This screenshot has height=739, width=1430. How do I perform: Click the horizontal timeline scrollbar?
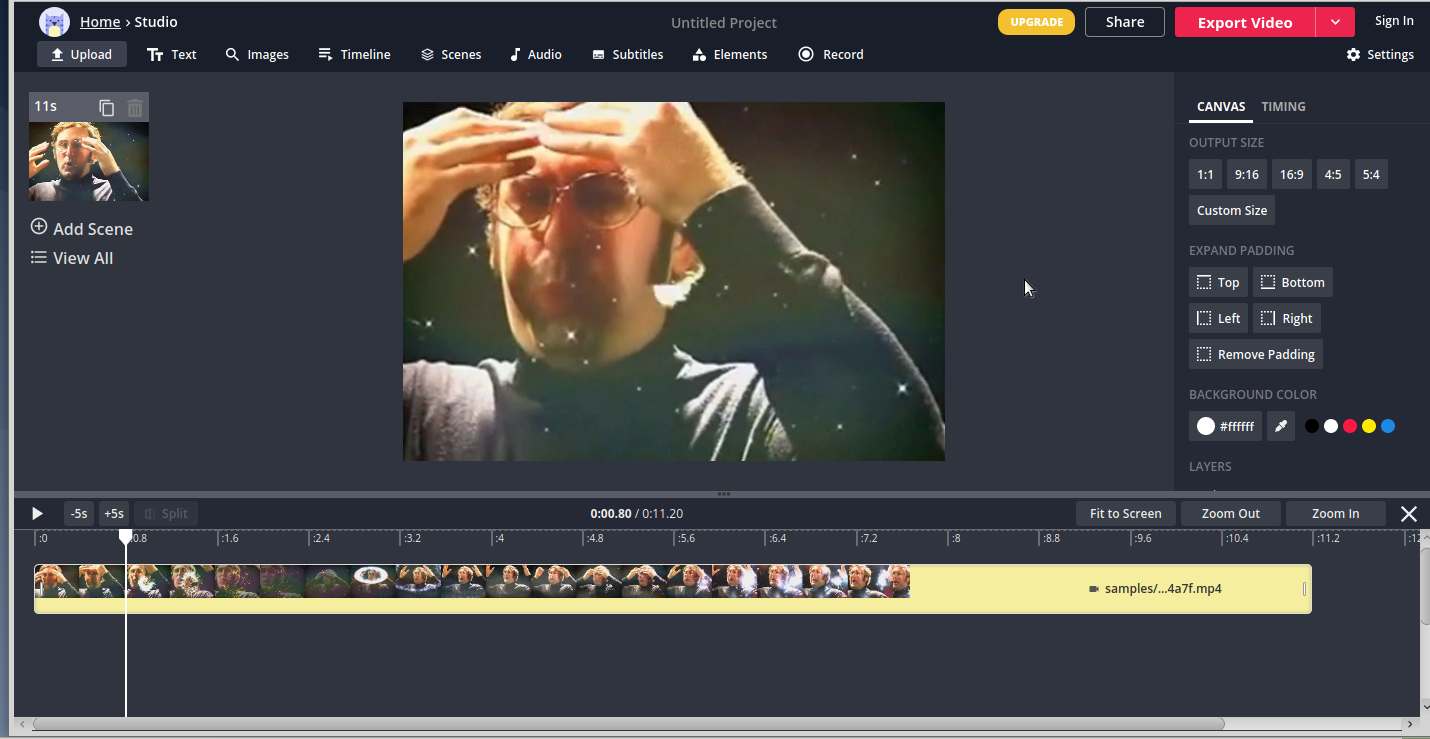click(x=629, y=724)
